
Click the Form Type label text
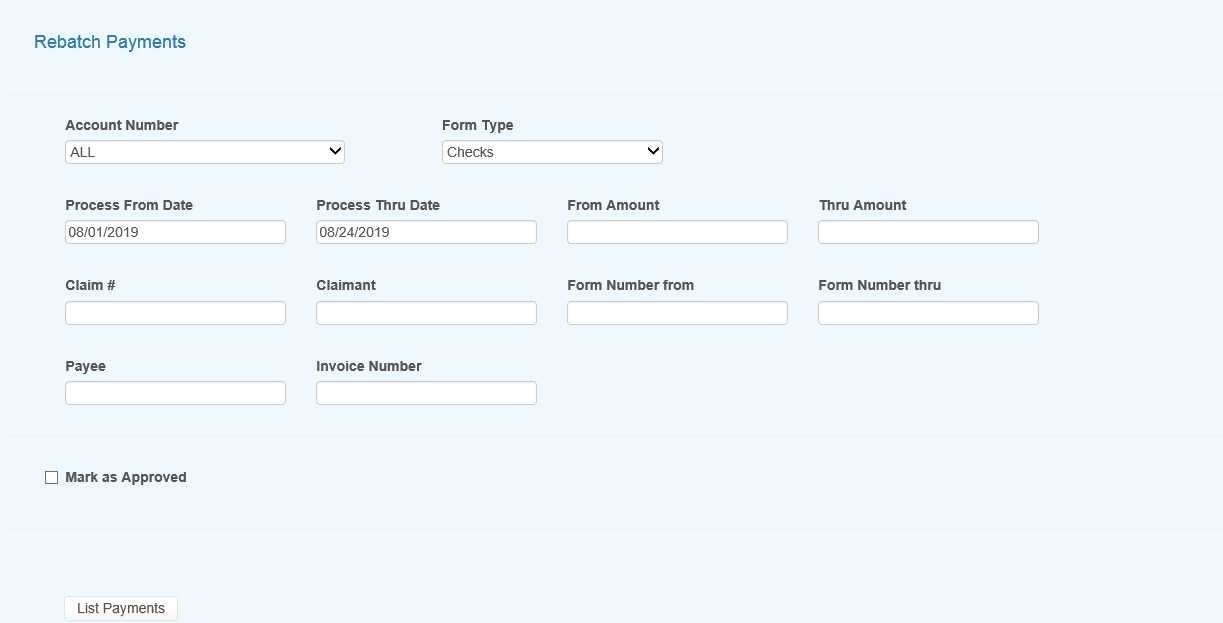(x=478, y=125)
